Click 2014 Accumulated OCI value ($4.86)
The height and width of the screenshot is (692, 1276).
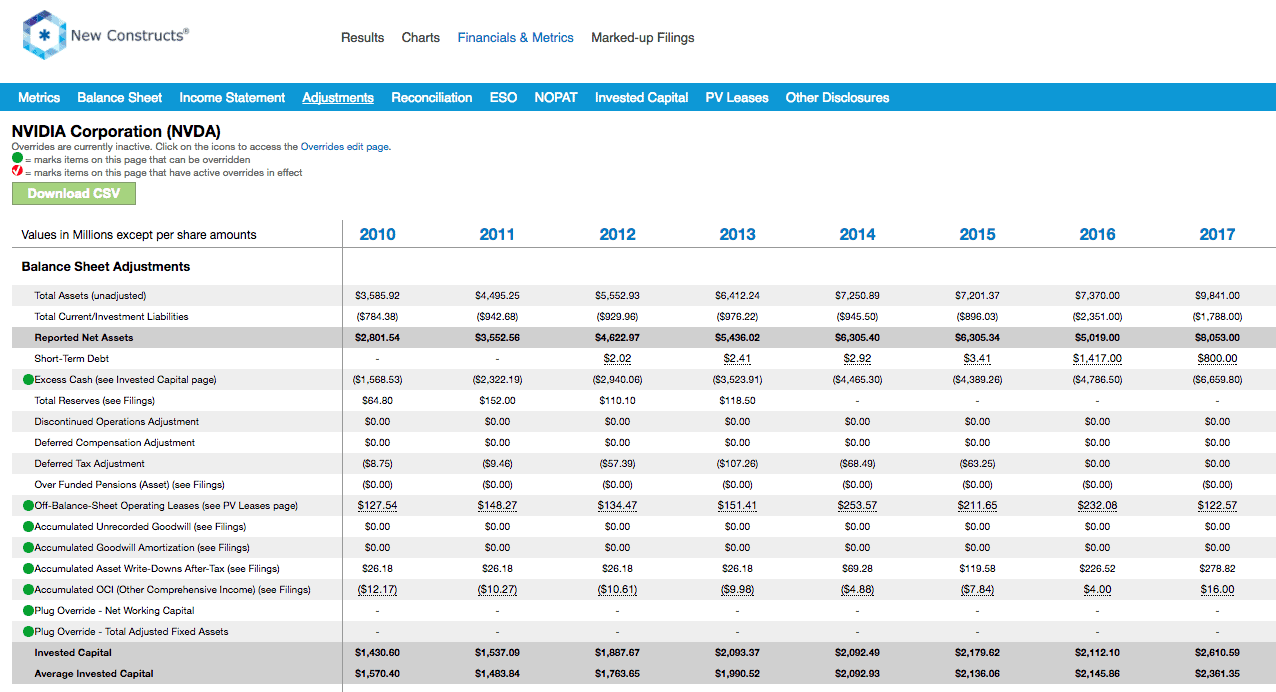[x=857, y=590]
